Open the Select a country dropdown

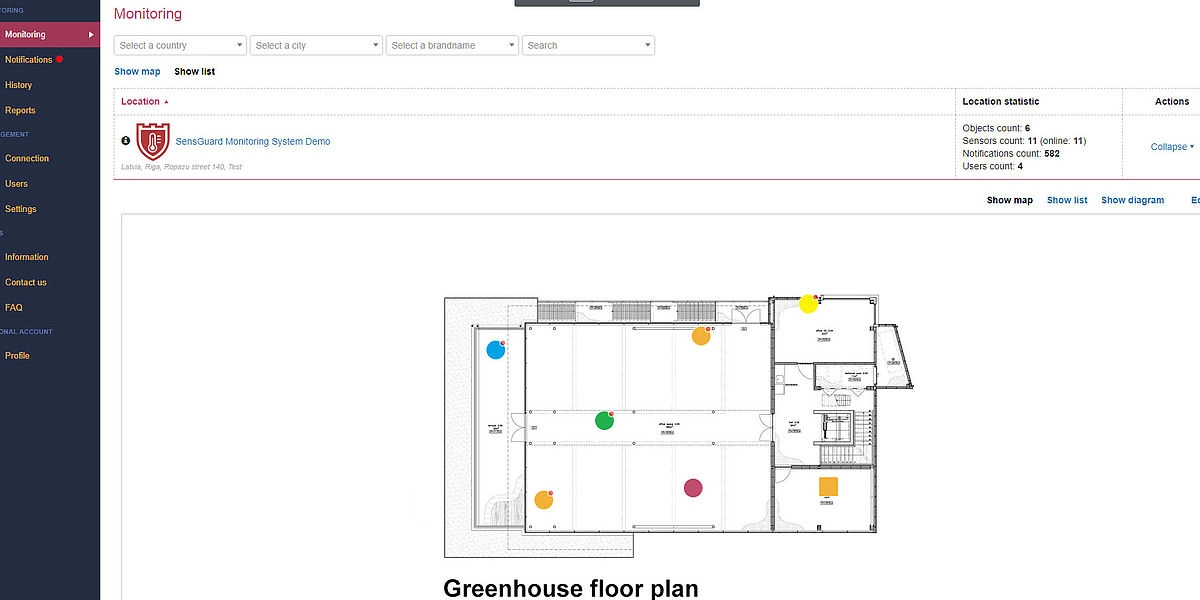click(180, 45)
